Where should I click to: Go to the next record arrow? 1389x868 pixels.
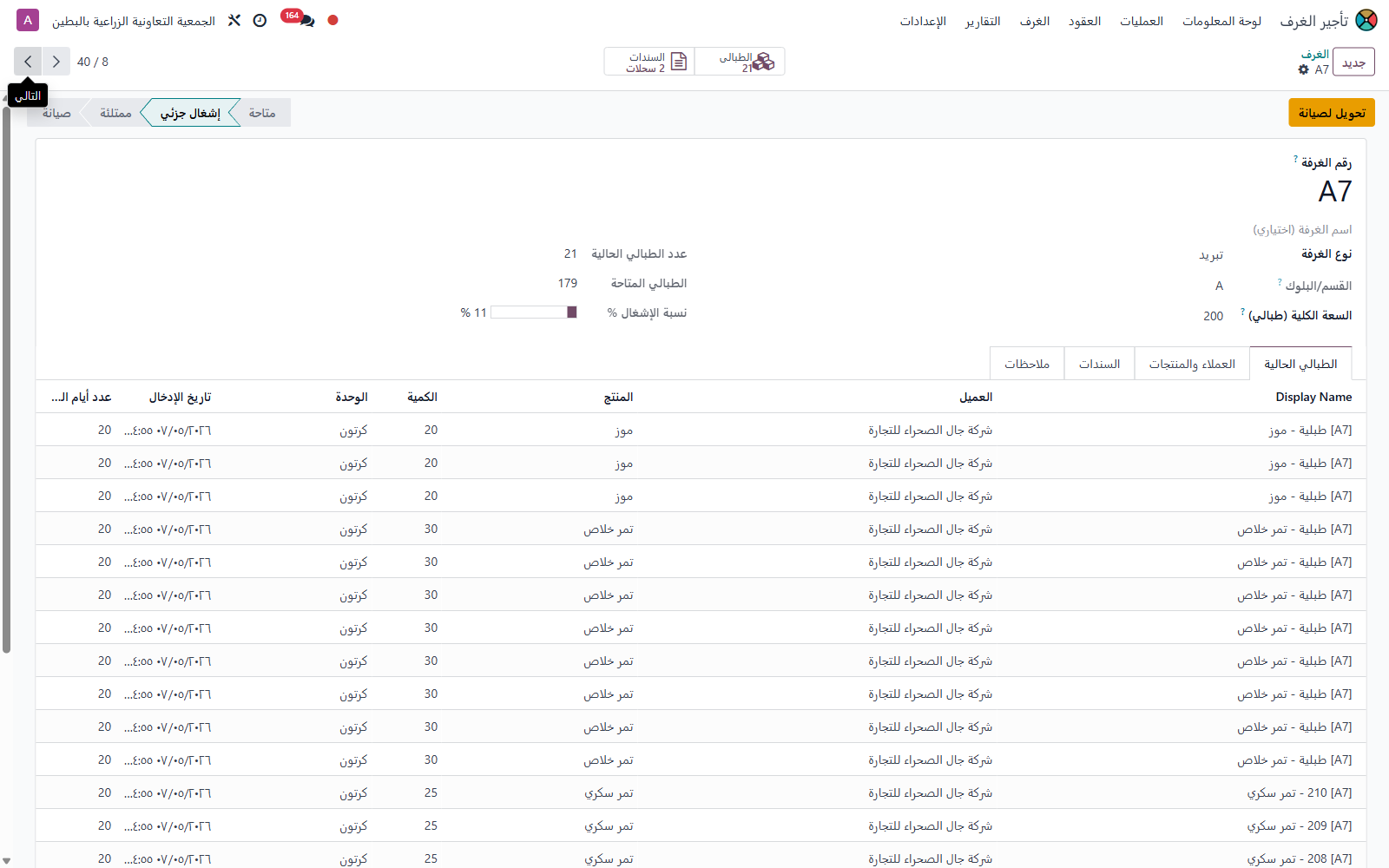28,62
